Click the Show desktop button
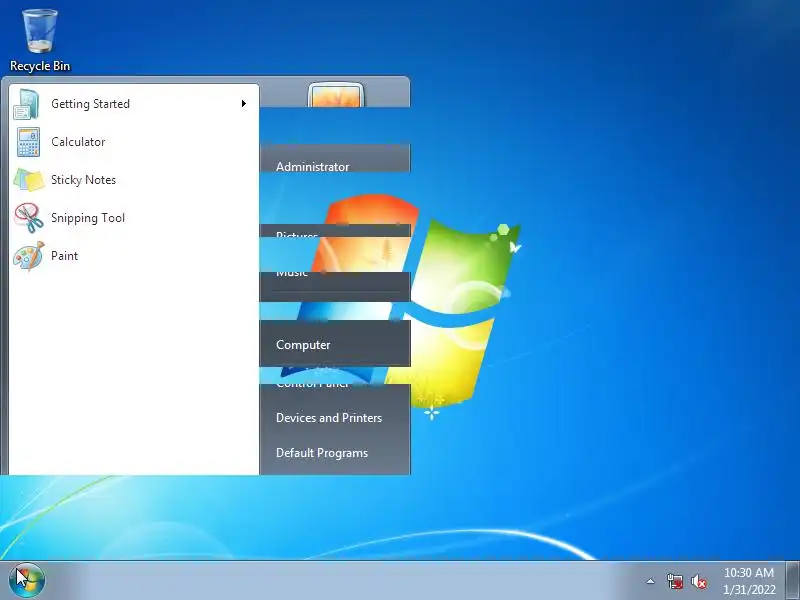Screen dimensions: 800x600 tap(793, 581)
